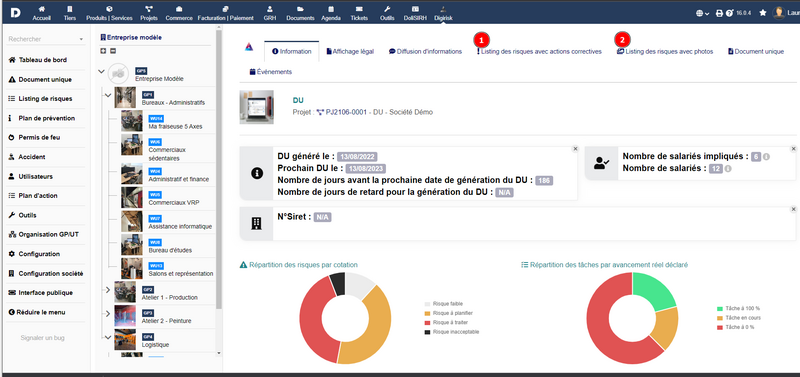Expand Atelier 2 - Peinture chevron
800x377 pixels.
108,314
